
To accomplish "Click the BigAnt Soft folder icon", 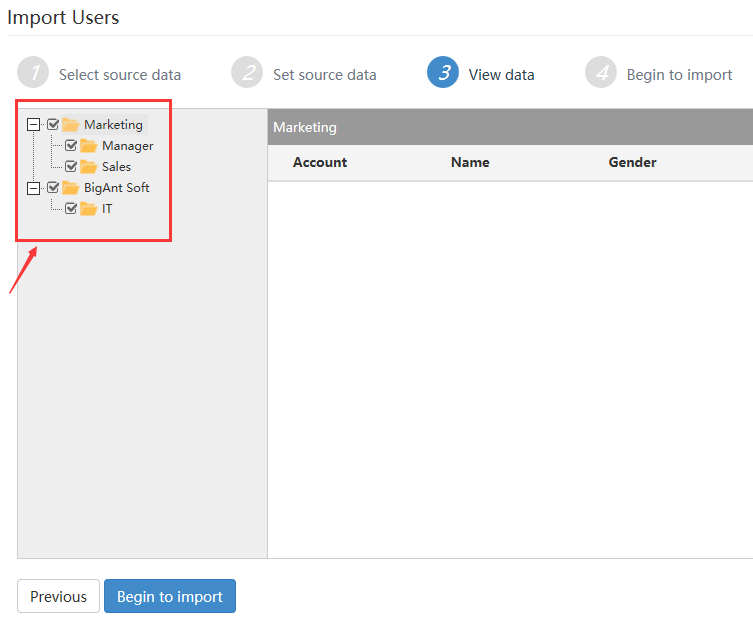I will tap(71, 188).
